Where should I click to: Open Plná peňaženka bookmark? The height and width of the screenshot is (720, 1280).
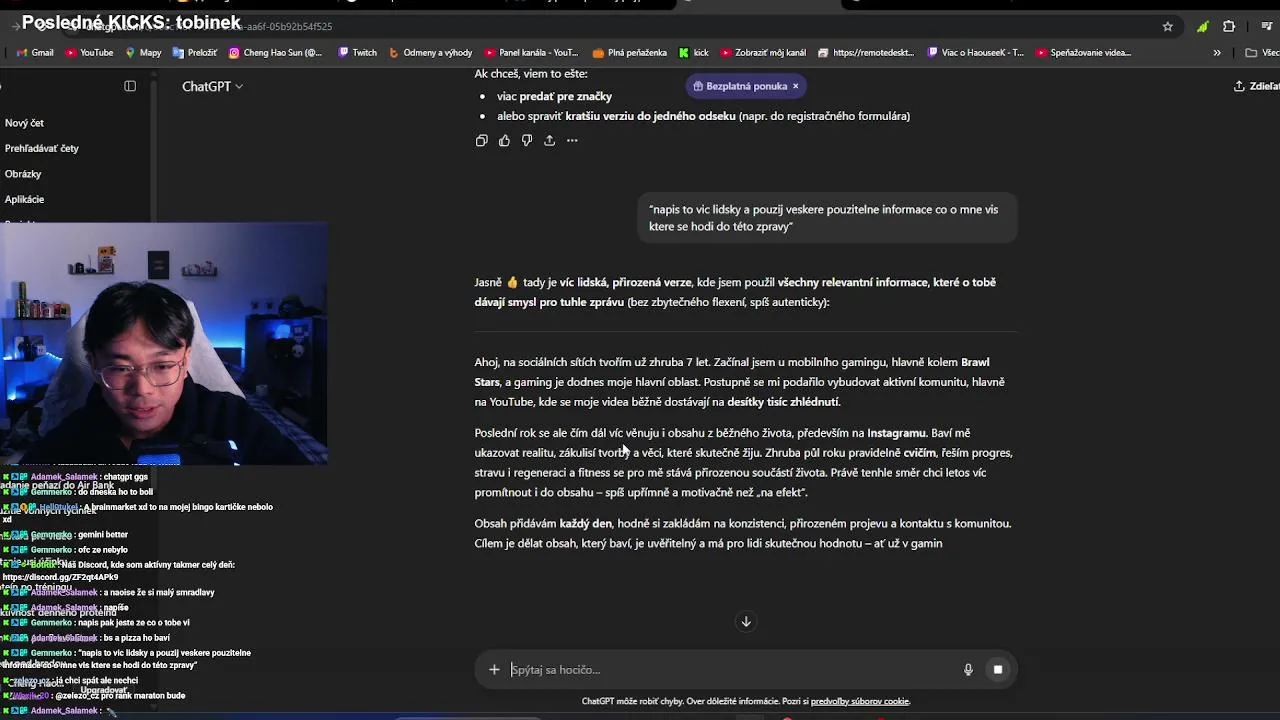click(630, 53)
